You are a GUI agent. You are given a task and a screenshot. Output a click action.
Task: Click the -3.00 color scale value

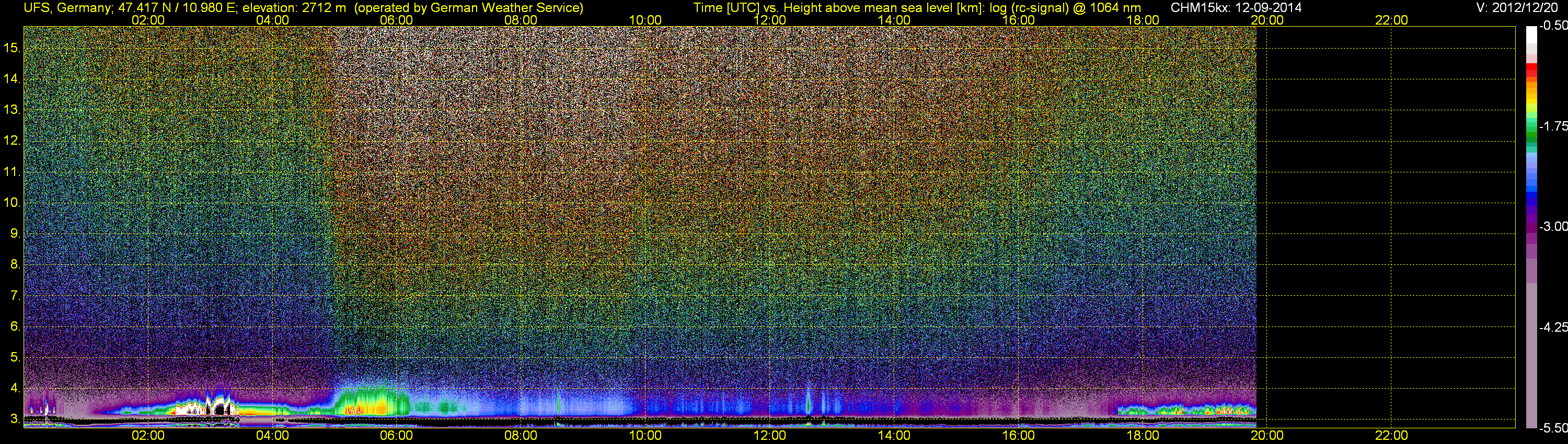pyautogui.click(x=1553, y=226)
